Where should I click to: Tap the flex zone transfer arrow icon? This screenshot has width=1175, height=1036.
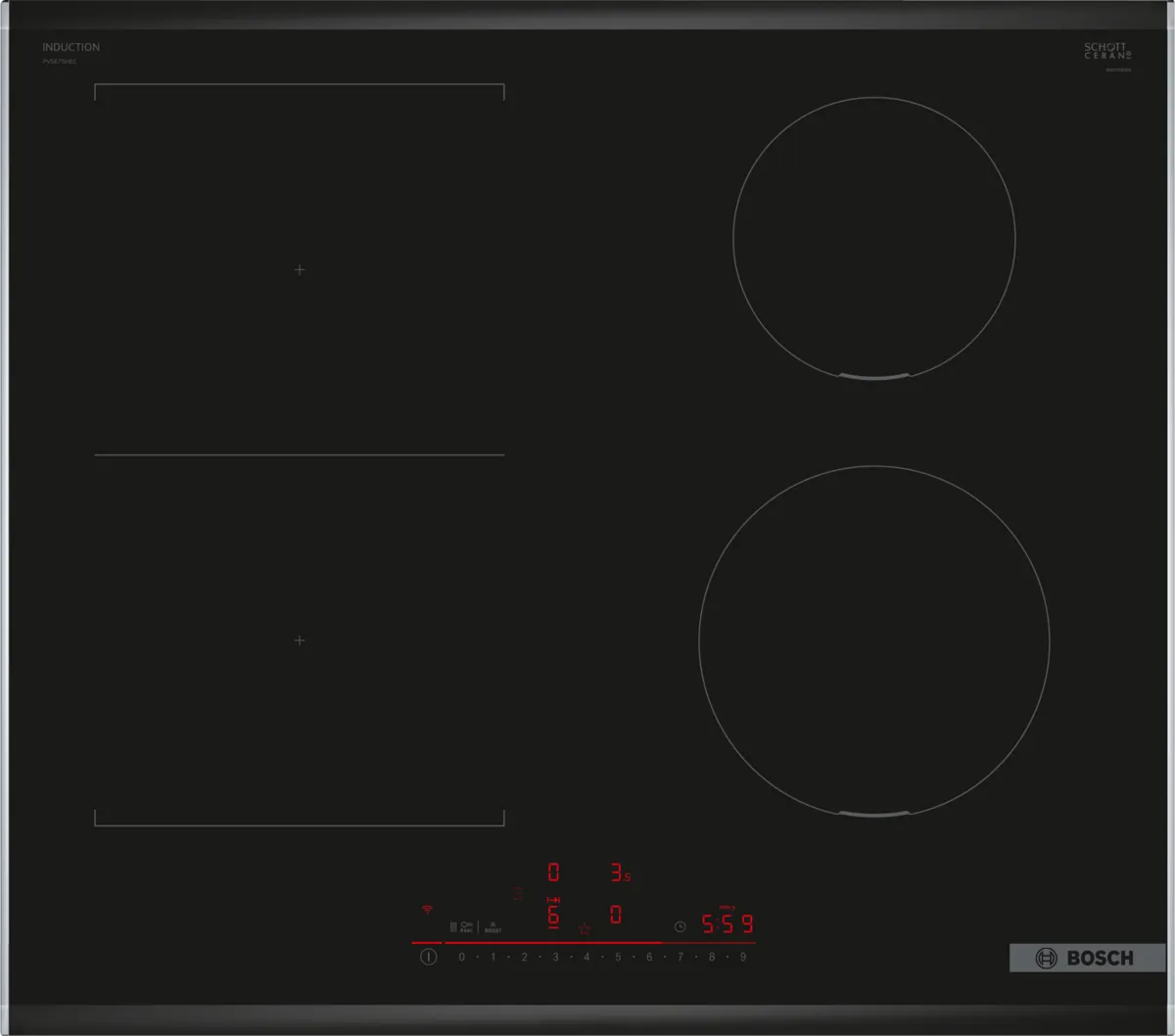coord(554,900)
